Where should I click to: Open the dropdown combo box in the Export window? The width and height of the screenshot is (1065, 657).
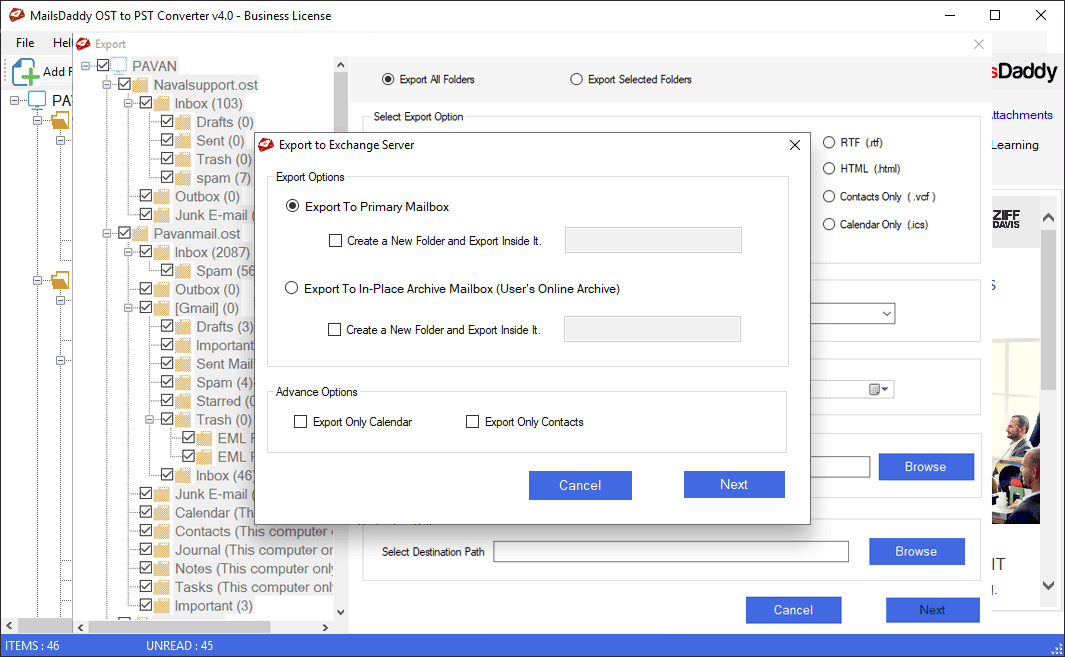pos(886,313)
